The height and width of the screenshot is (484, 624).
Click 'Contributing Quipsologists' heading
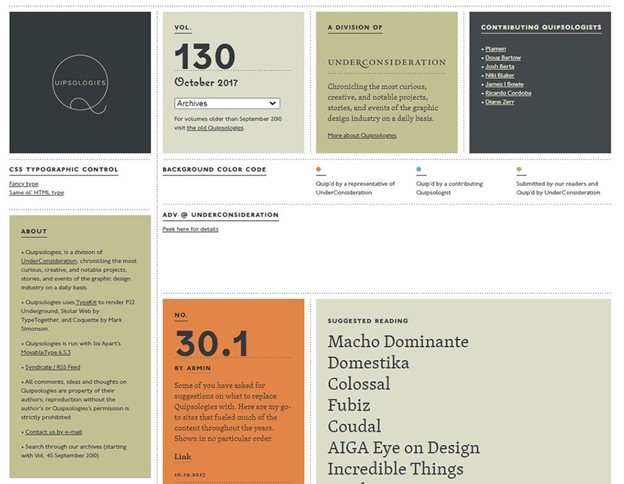tap(541, 27)
